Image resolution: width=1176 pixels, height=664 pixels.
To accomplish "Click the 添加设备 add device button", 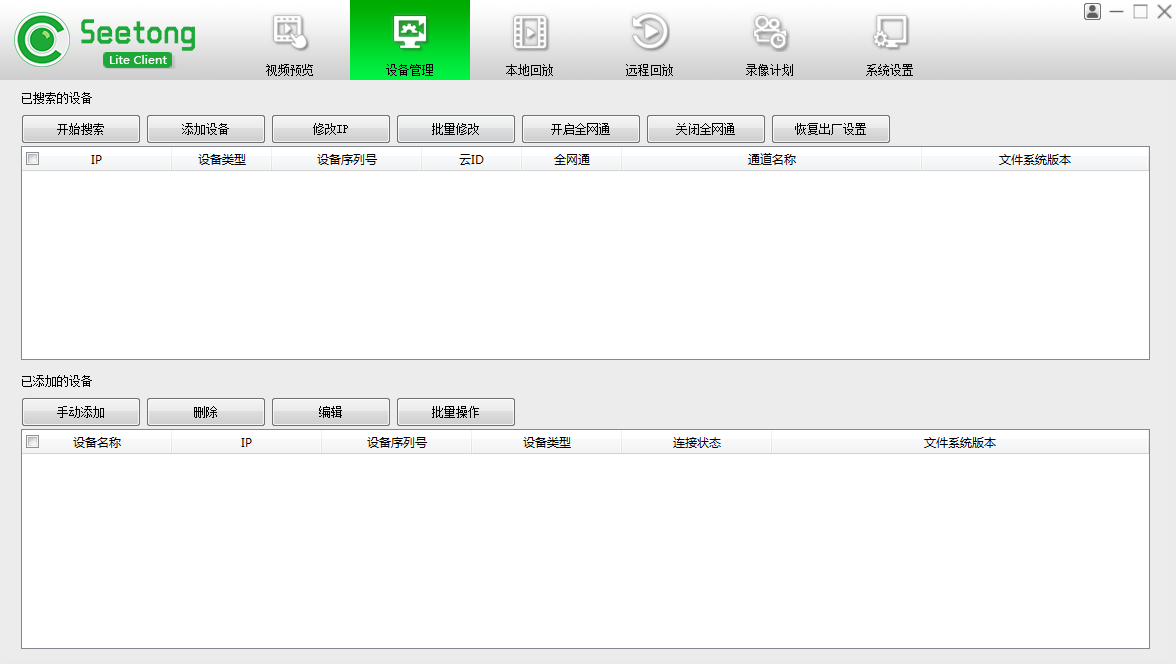I will (205, 128).
